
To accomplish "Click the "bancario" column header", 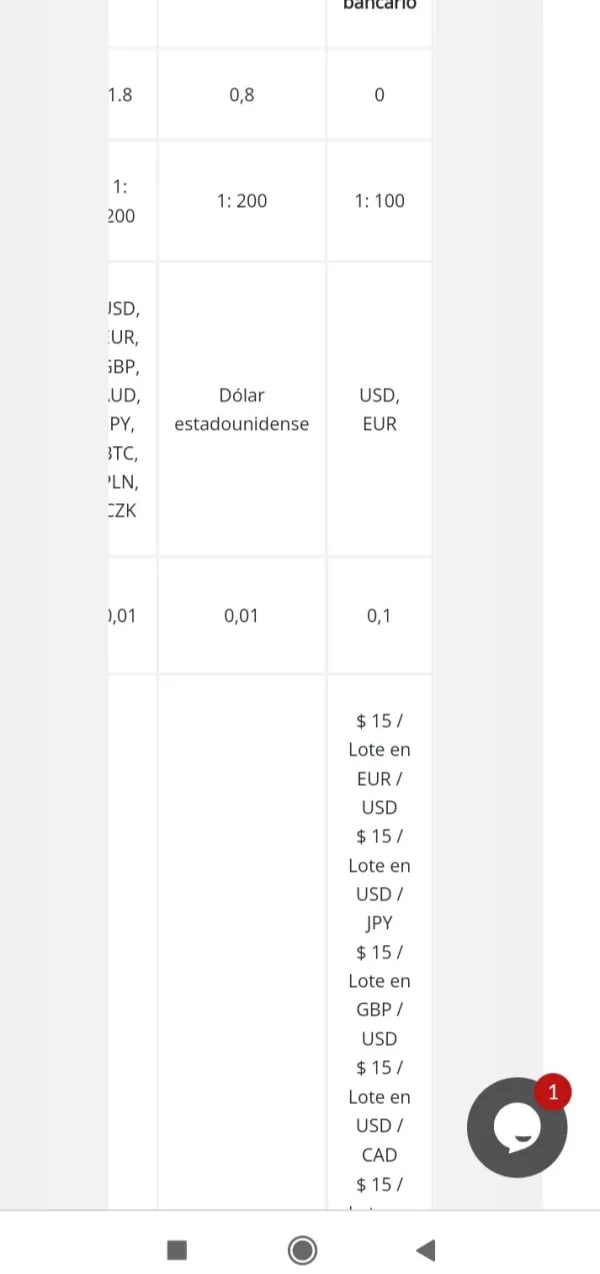I will tap(379, 6).
